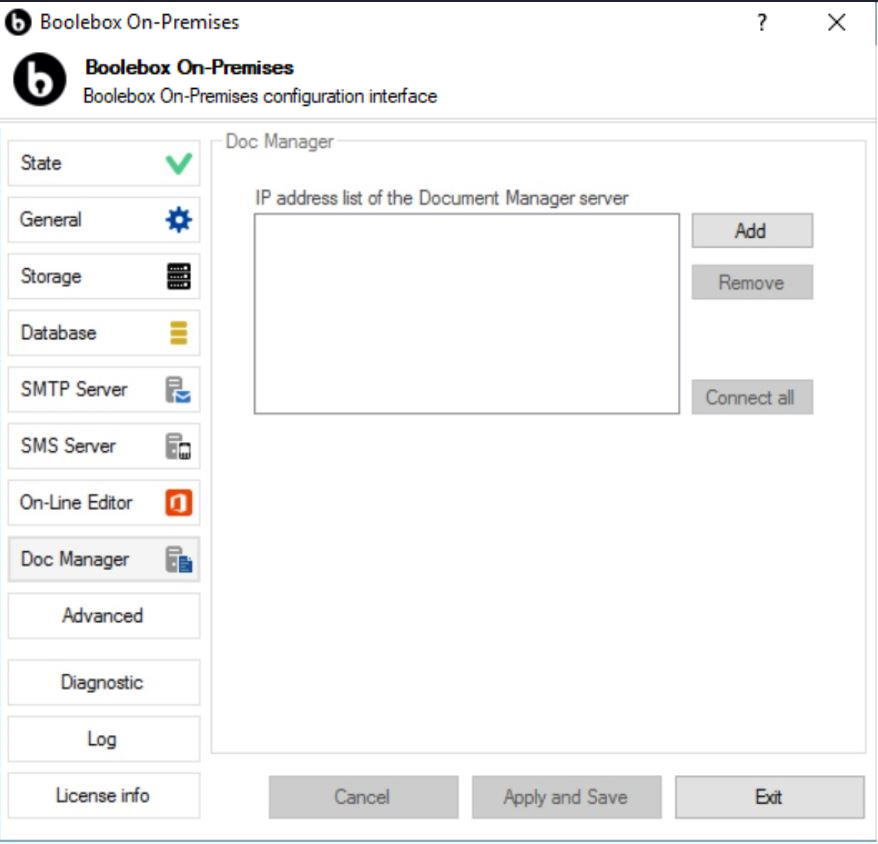Click Apply and Save
The width and height of the screenshot is (878, 844).
[567, 797]
